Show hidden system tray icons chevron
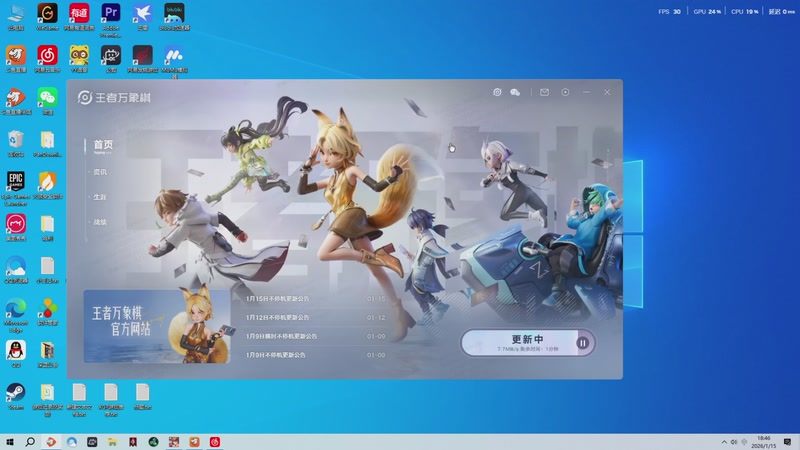Screen dimensions: 800x450 point(724,442)
